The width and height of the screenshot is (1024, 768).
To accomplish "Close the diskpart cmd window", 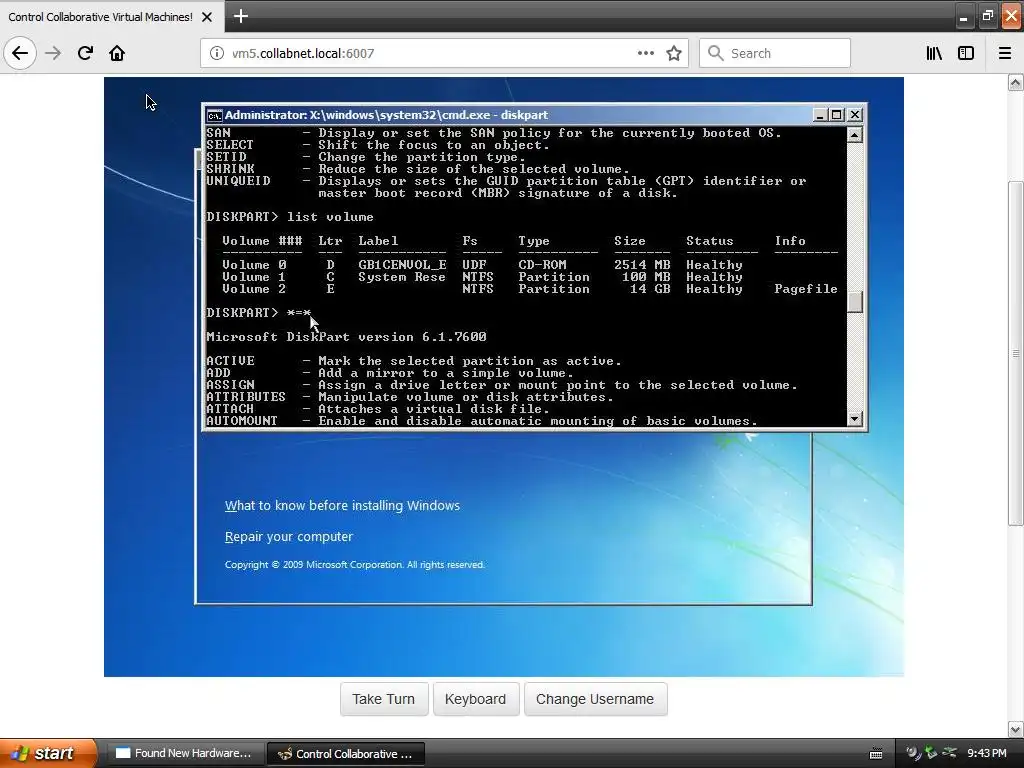I will 855,115.
